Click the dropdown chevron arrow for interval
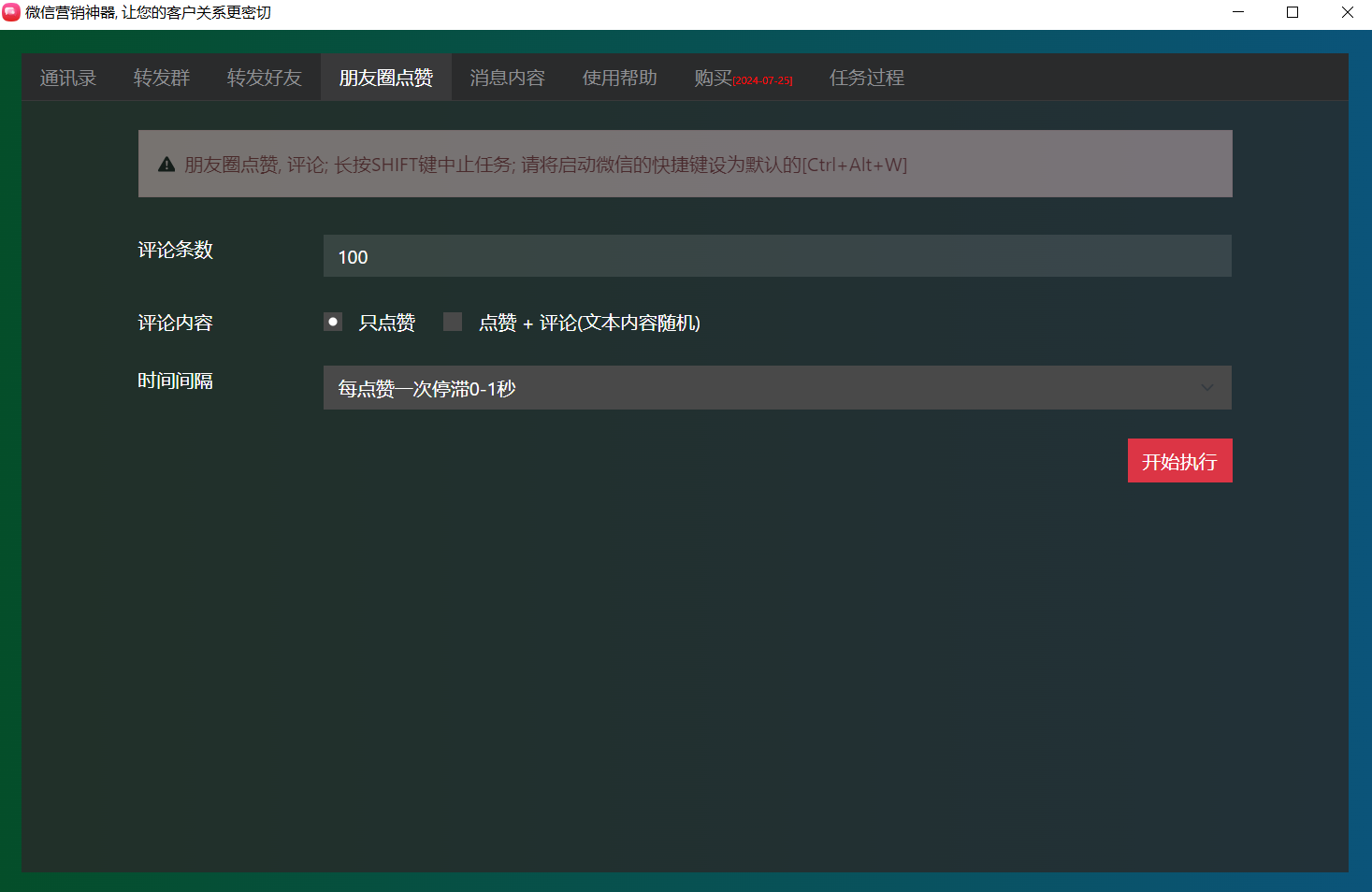This screenshot has width=1372, height=892. 1206,388
